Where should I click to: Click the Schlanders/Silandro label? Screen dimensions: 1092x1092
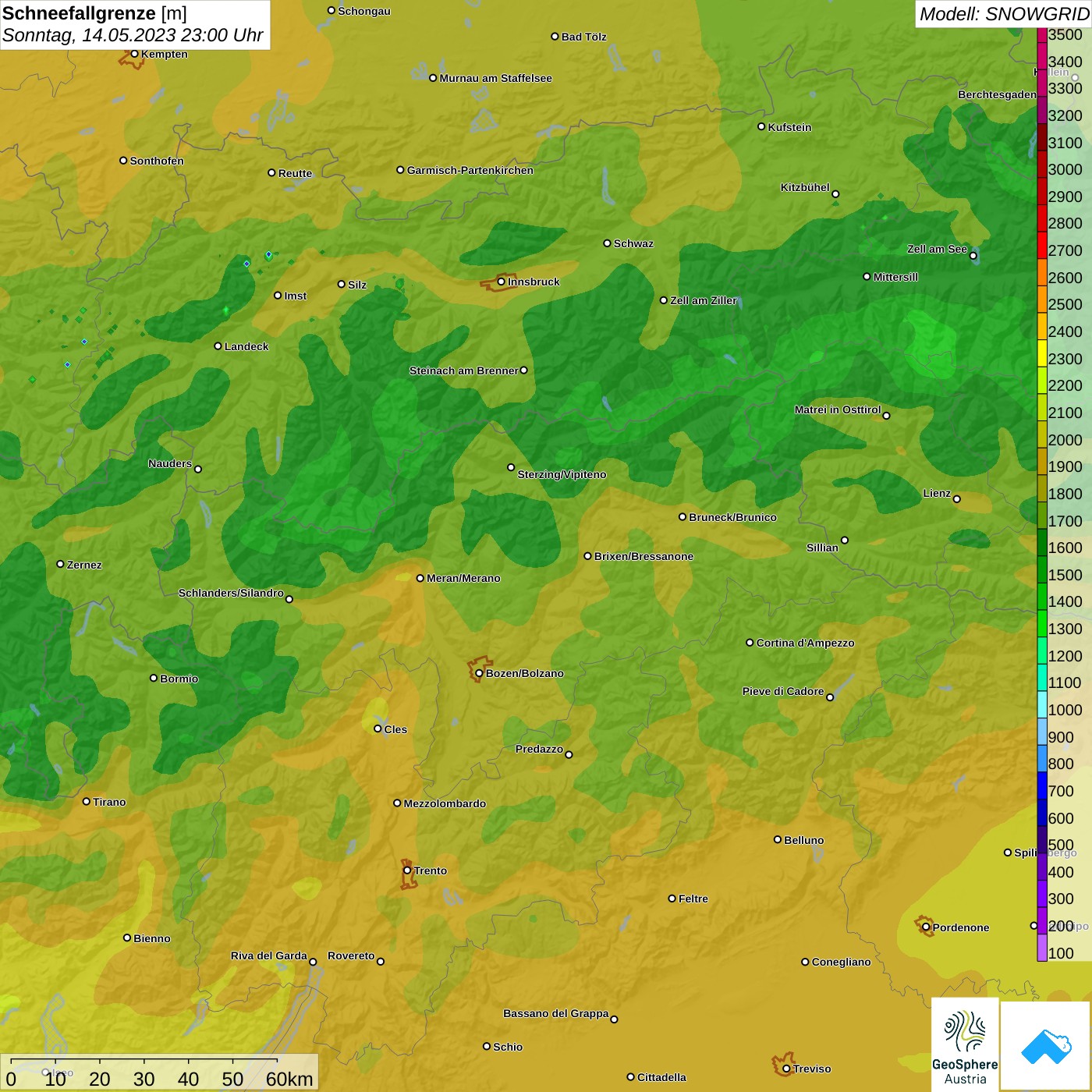[x=231, y=593]
